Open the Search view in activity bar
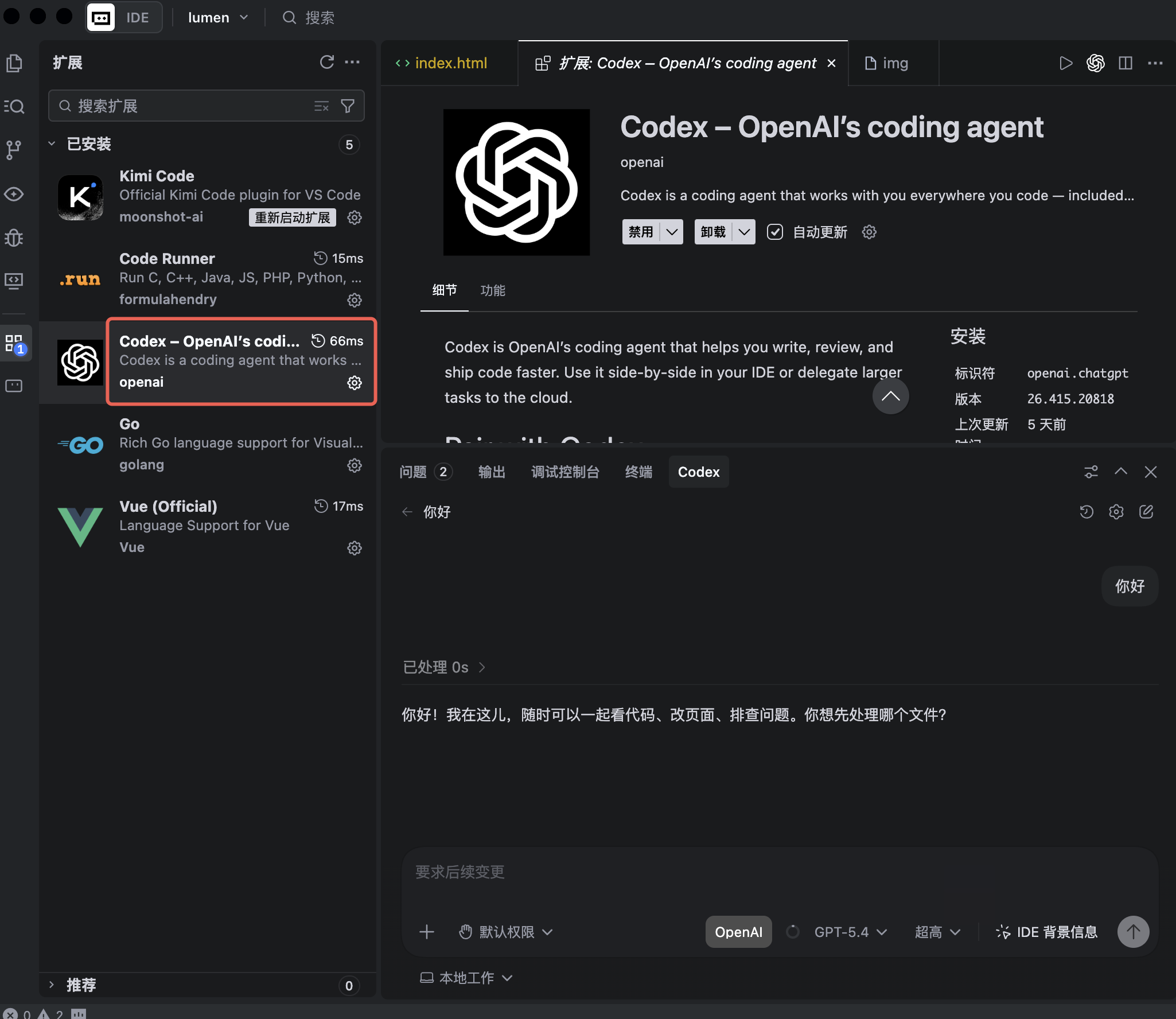 (x=14, y=106)
